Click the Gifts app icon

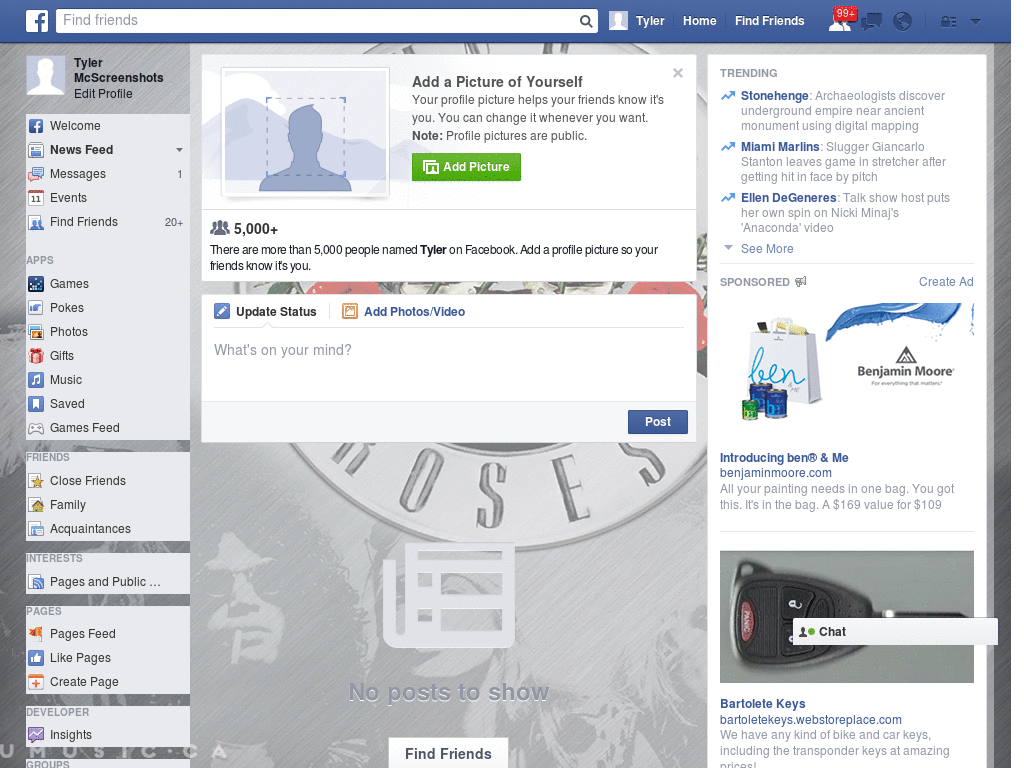pos(36,356)
